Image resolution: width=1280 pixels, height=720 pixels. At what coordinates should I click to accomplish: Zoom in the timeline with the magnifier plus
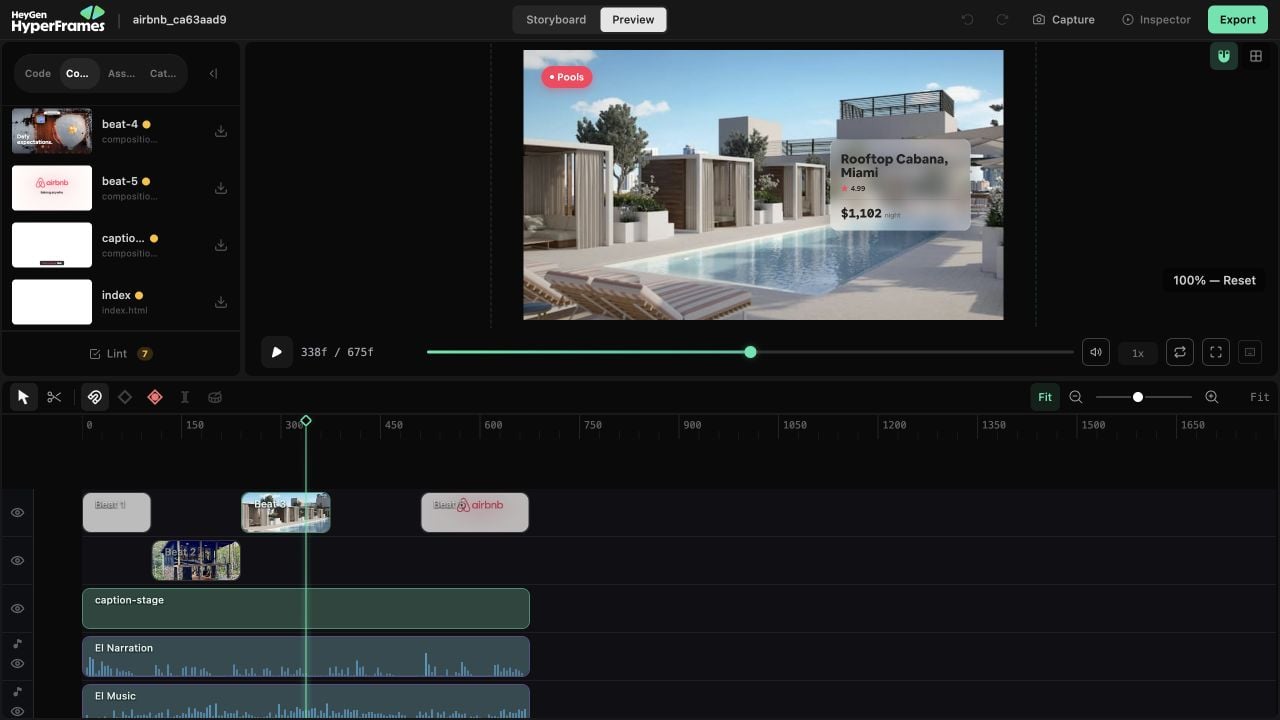(1212, 397)
